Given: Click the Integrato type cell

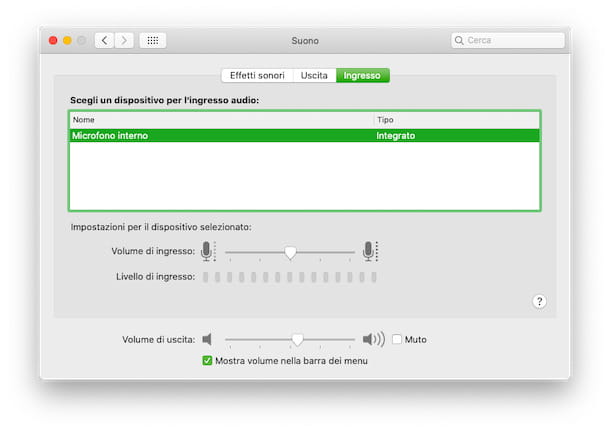Looking at the screenshot, I should pyautogui.click(x=396, y=135).
